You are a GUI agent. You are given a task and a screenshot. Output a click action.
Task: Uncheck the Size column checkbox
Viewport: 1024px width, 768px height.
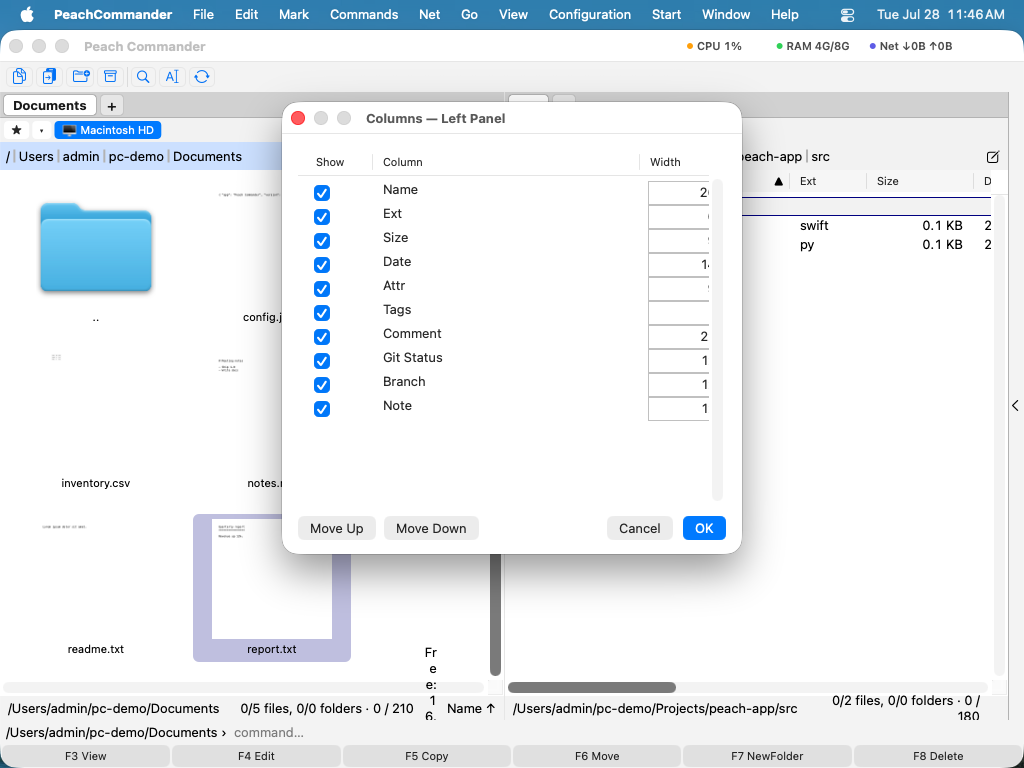[322, 241]
